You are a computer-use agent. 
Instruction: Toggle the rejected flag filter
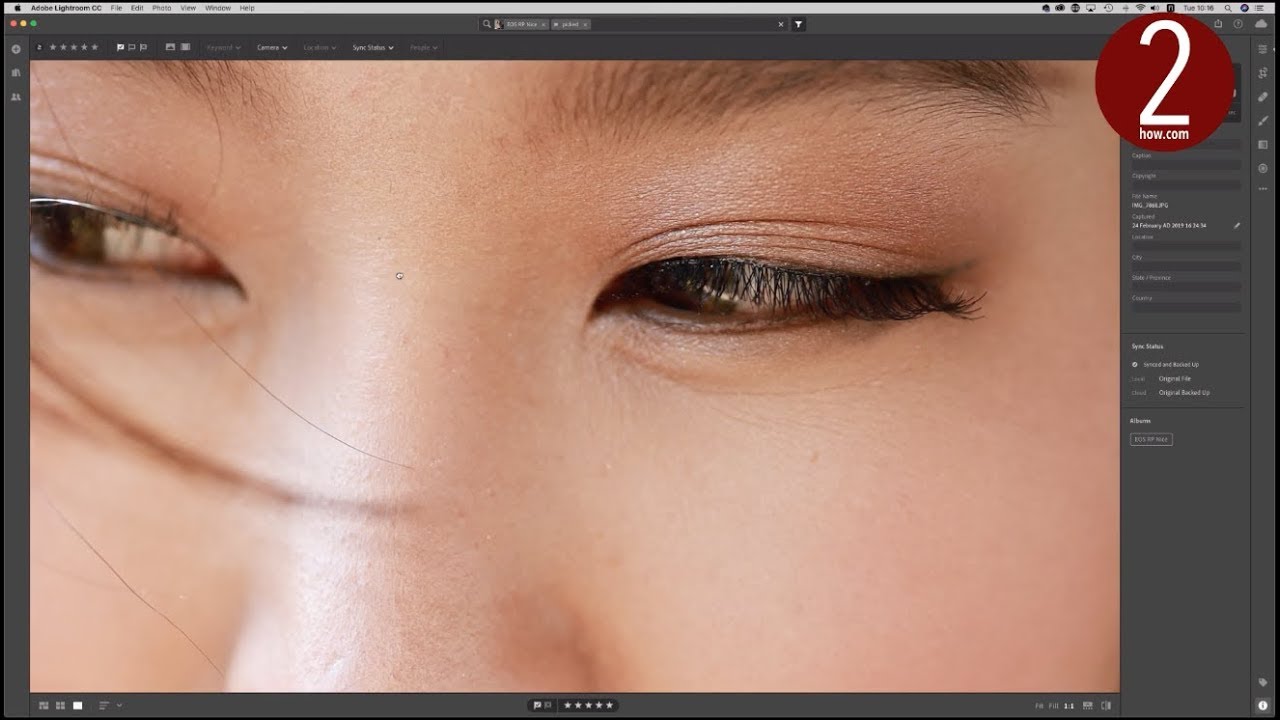[x=144, y=47]
